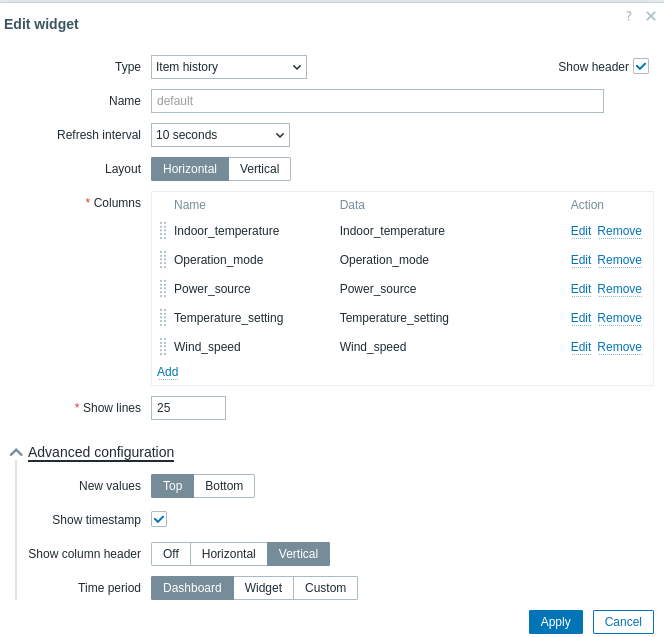
Task: Click drag handle for Indoor_temperature column
Action: pyautogui.click(x=163, y=231)
